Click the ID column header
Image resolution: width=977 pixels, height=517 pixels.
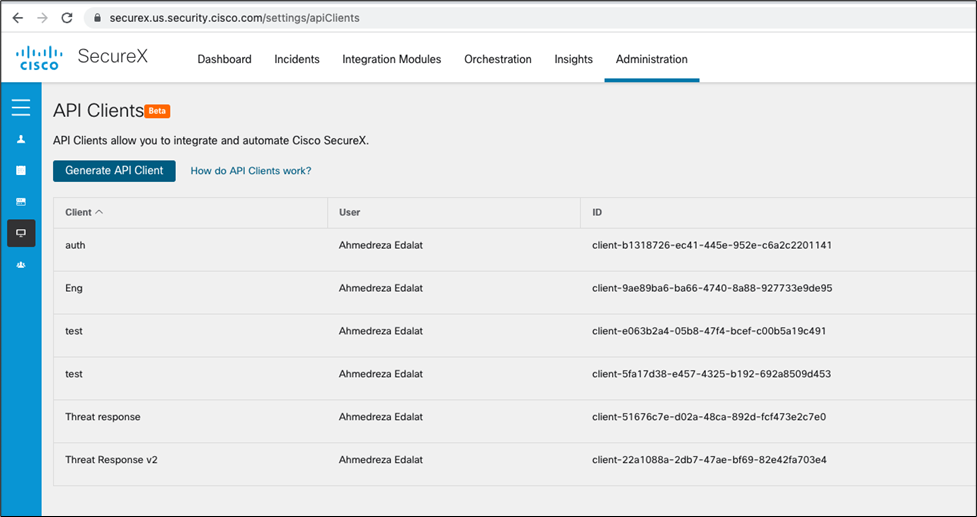(597, 212)
